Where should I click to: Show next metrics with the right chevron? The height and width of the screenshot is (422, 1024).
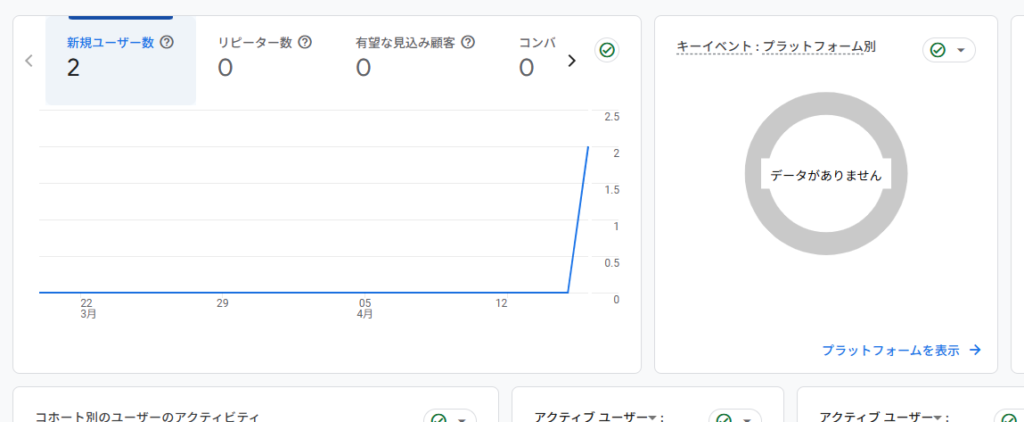[x=572, y=61]
